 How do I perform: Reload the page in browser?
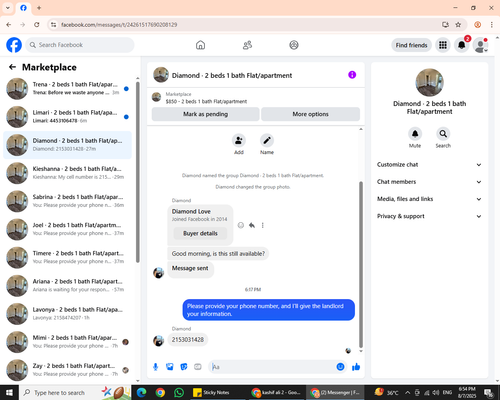pos(37,25)
